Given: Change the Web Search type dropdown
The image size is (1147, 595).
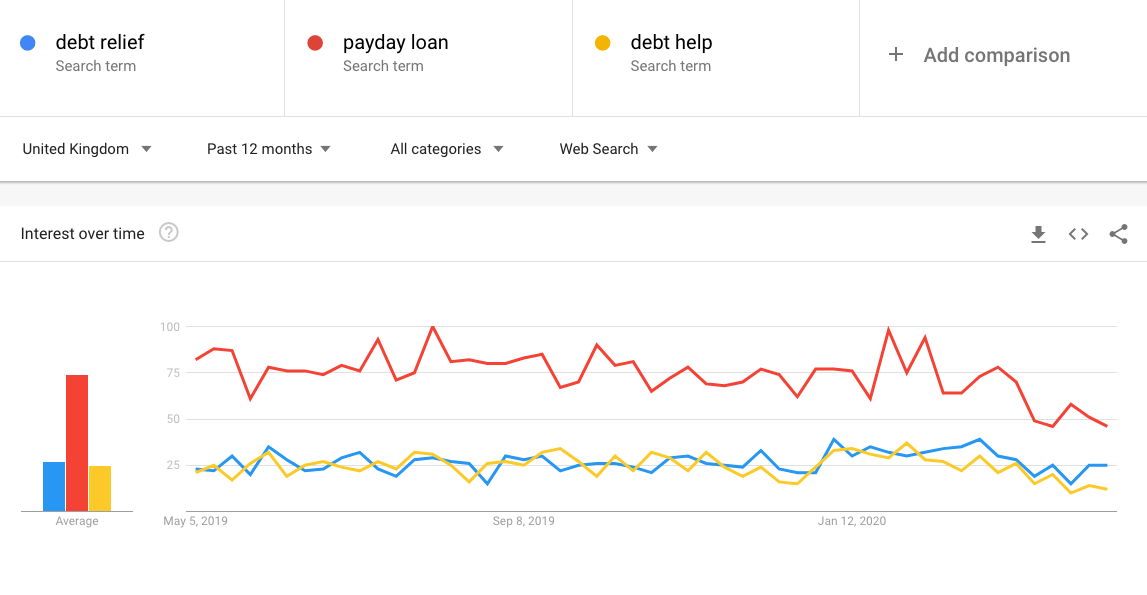Looking at the screenshot, I should tap(608, 149).
